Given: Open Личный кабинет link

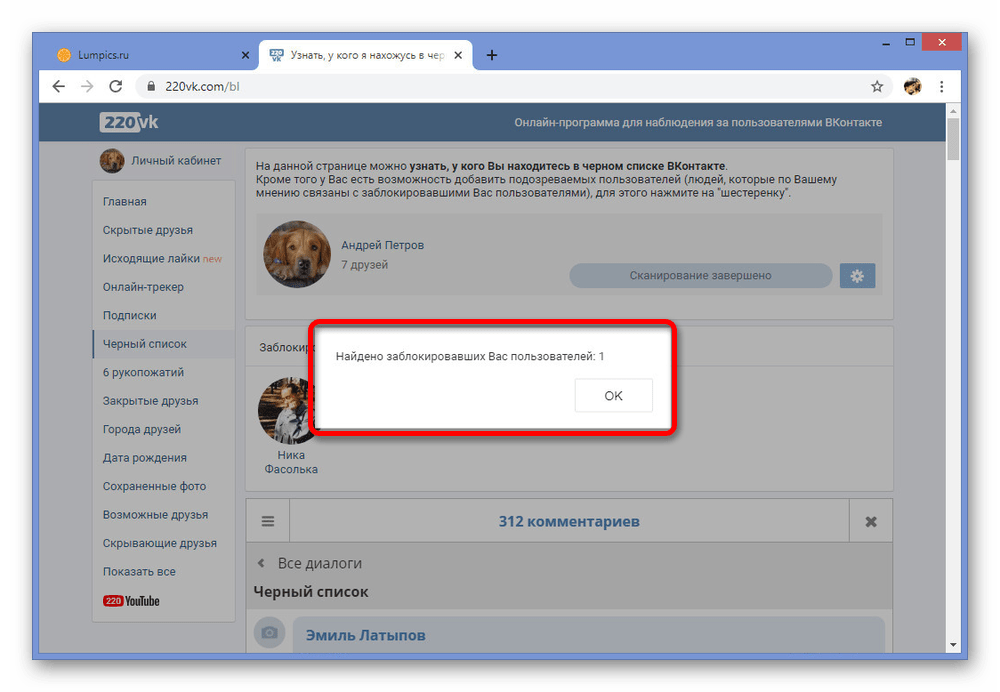Looking at the screenshot, I should click(x=176, y=161).
